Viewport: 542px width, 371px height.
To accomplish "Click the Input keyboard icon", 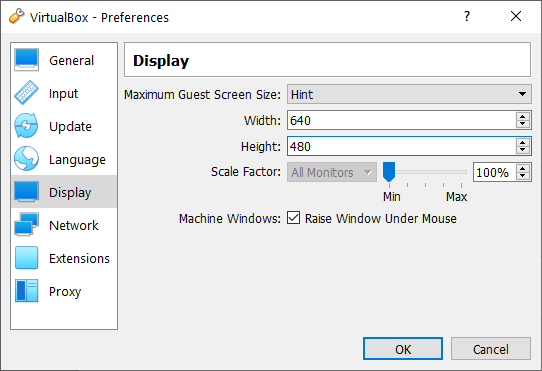I will click(x=26, y=93).
